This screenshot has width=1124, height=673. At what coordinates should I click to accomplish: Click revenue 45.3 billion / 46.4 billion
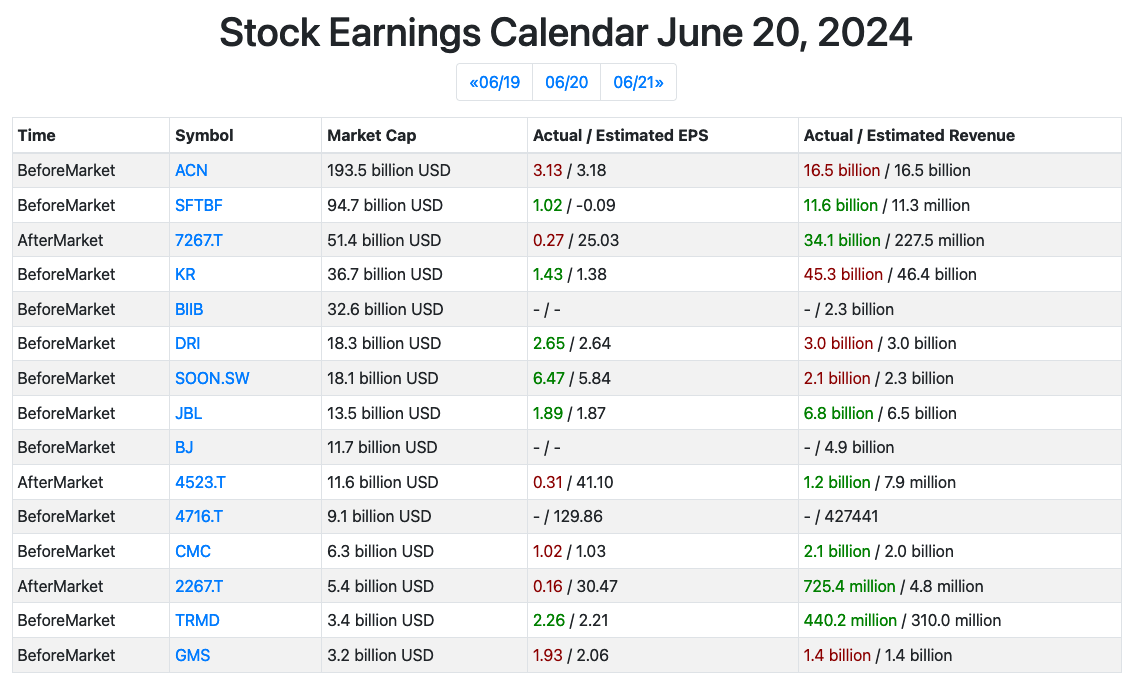(890, 275)
